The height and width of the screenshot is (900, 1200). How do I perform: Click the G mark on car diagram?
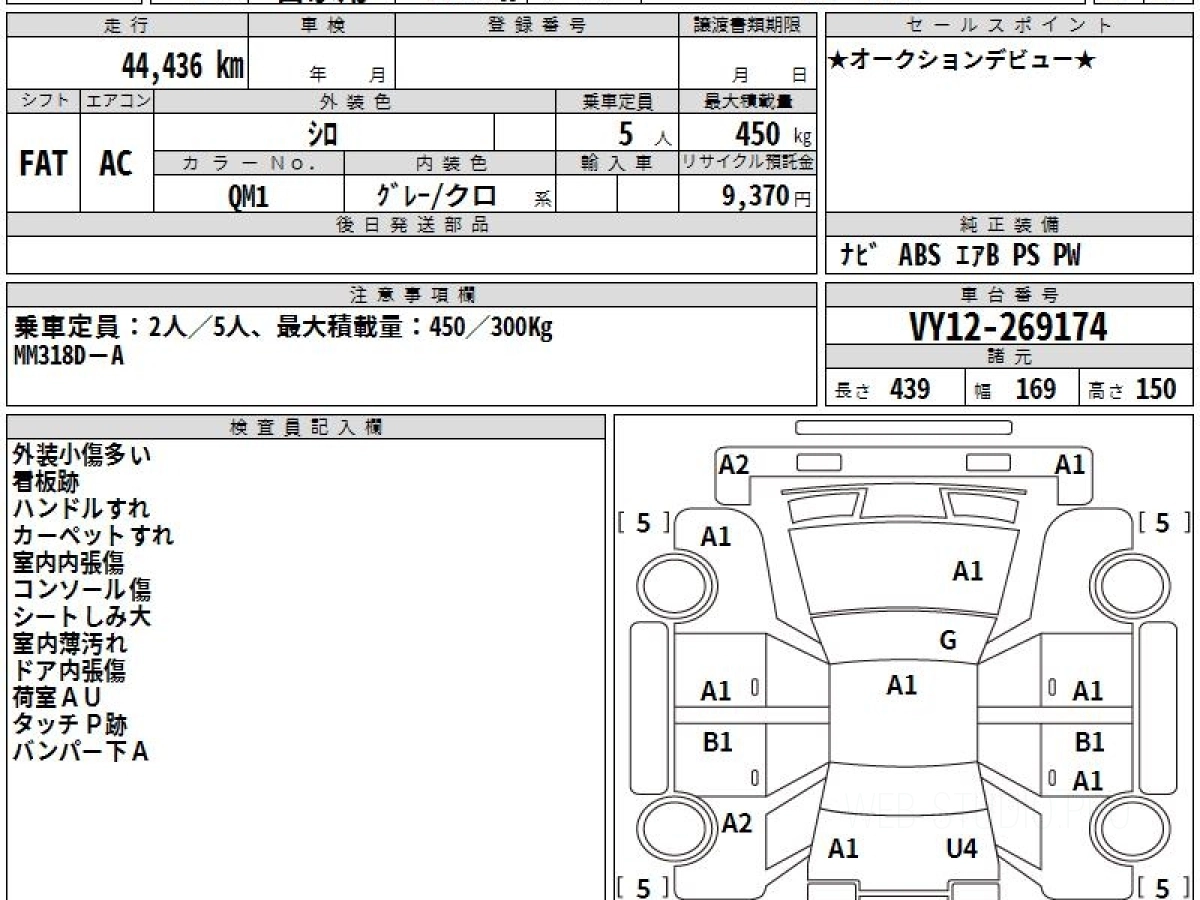(948, 640)
